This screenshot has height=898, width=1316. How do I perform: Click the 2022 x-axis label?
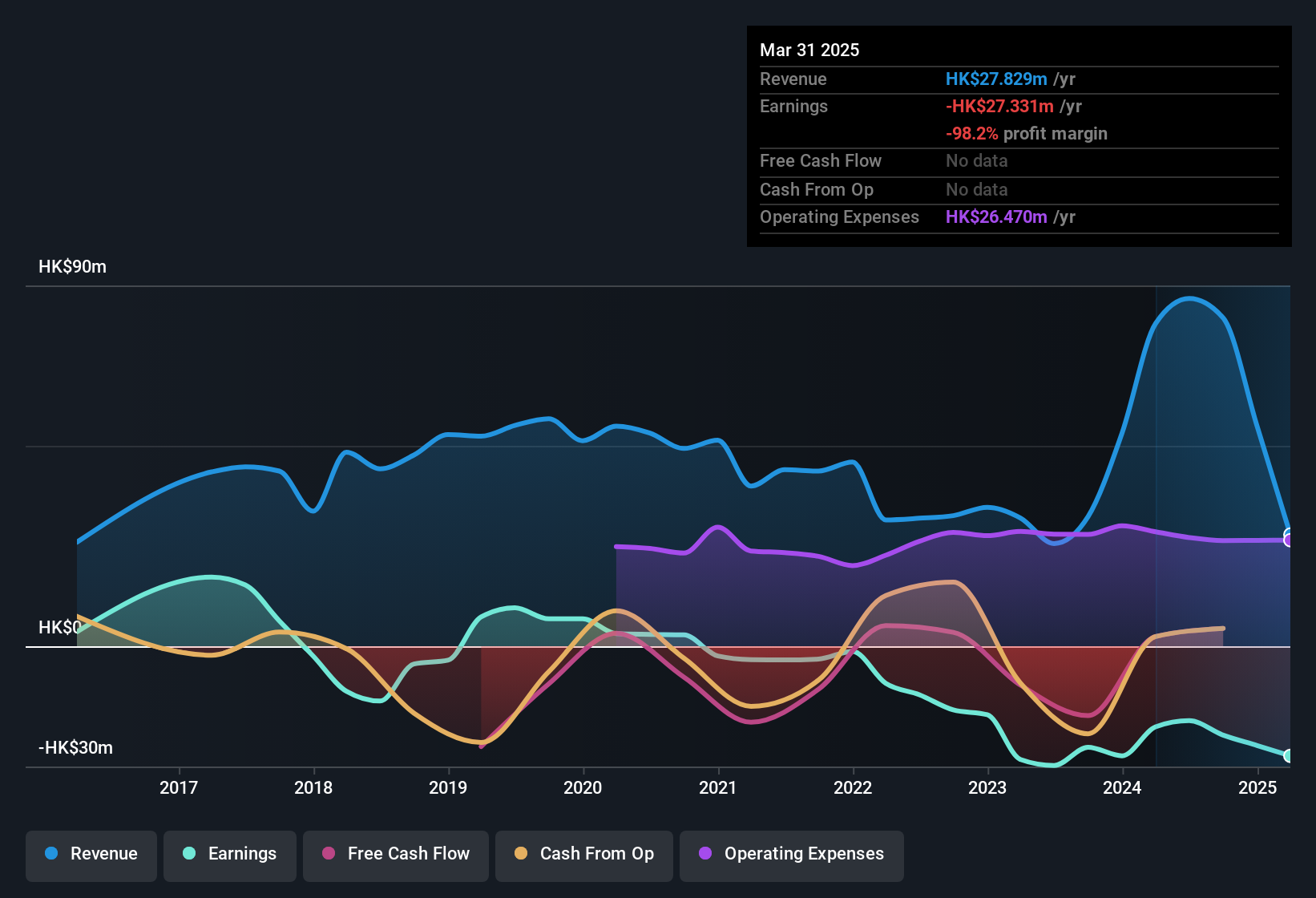(853, 787)
